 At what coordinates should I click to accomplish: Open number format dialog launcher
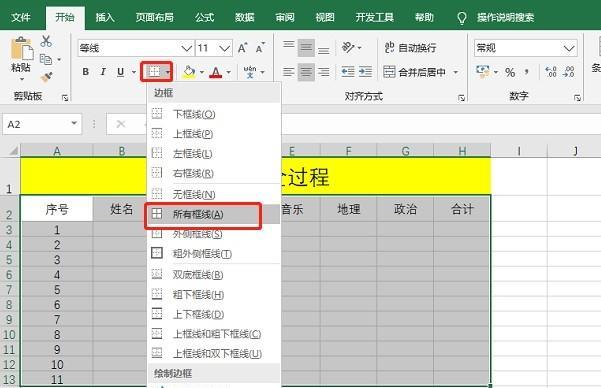coord(577,98)
